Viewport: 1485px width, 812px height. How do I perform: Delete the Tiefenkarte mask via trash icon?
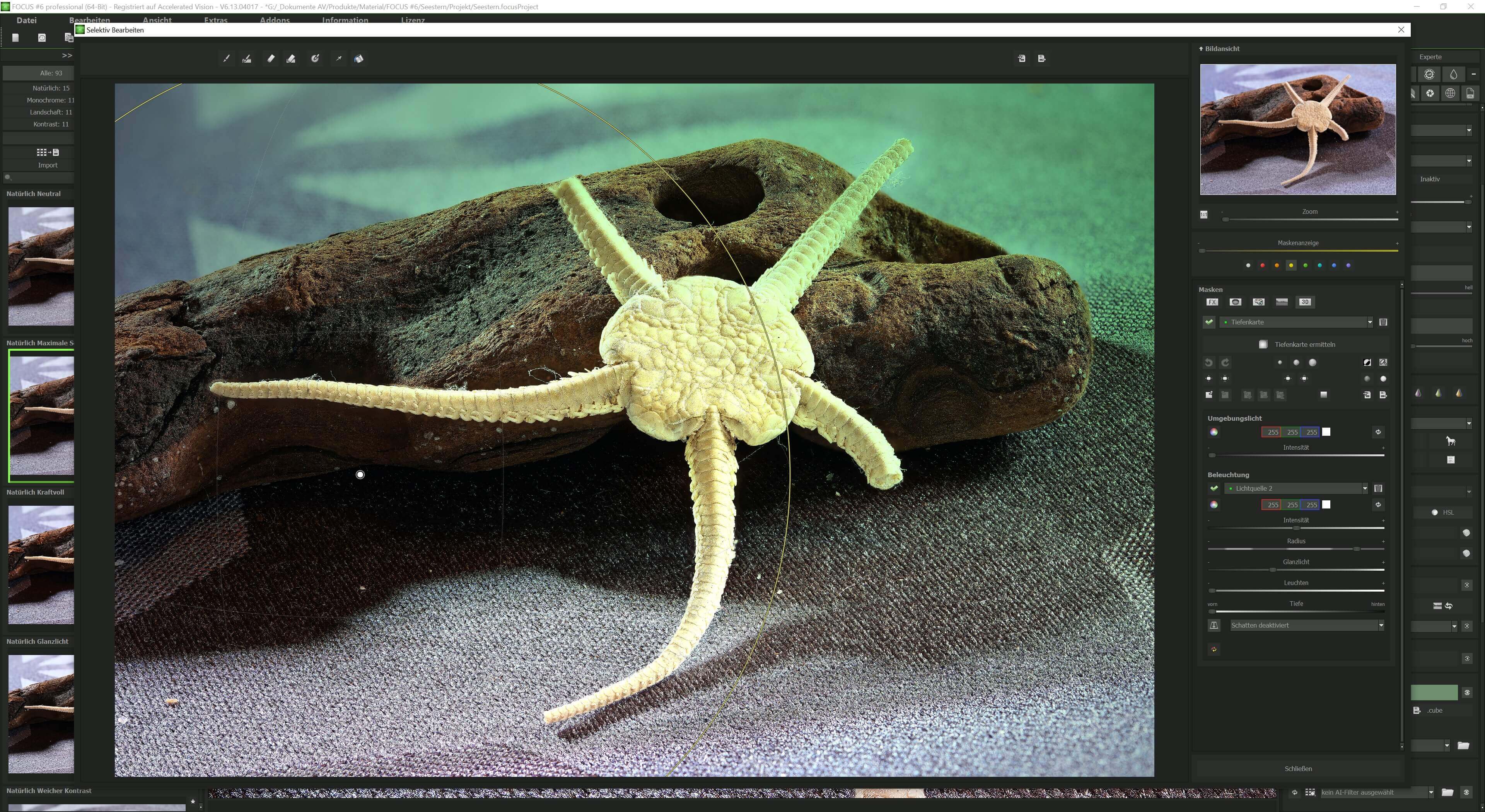pyautogui.click(x=1383, y=322)
